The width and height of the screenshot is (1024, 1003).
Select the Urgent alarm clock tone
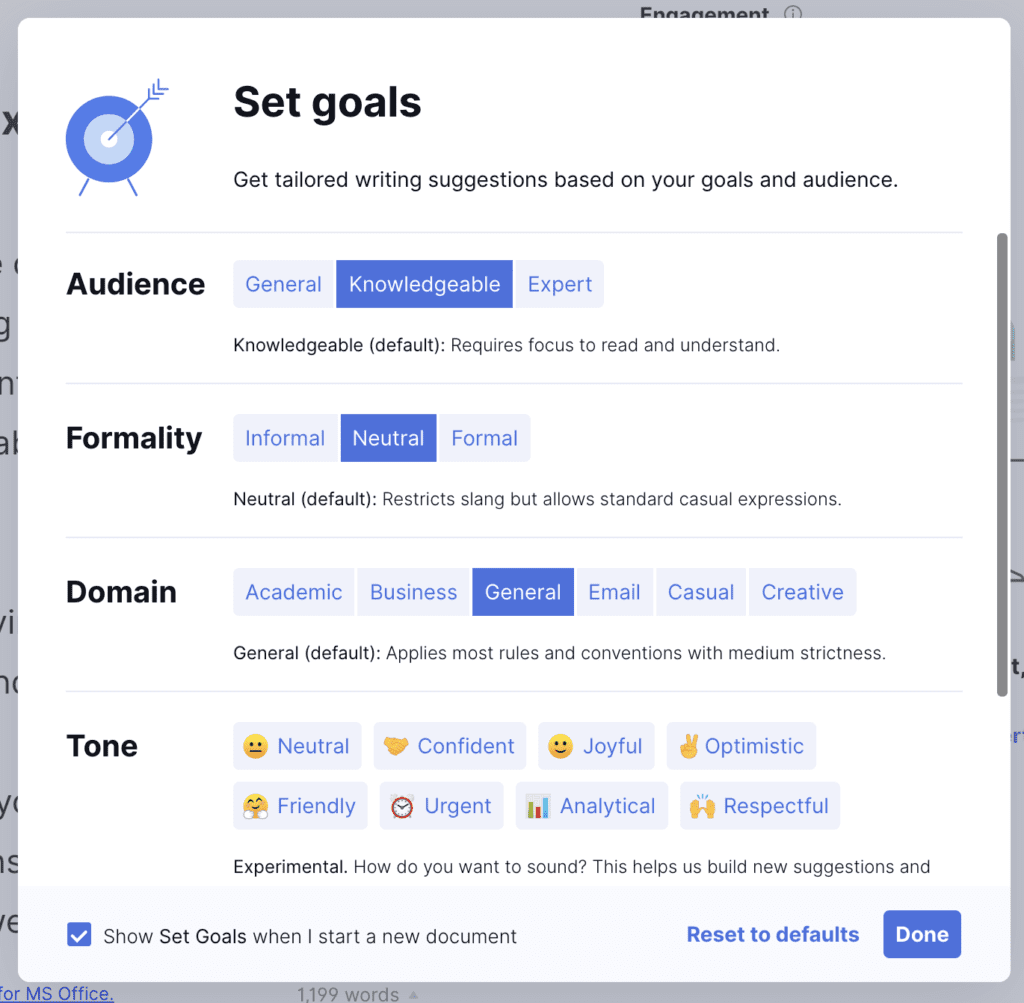coord(441,806)
